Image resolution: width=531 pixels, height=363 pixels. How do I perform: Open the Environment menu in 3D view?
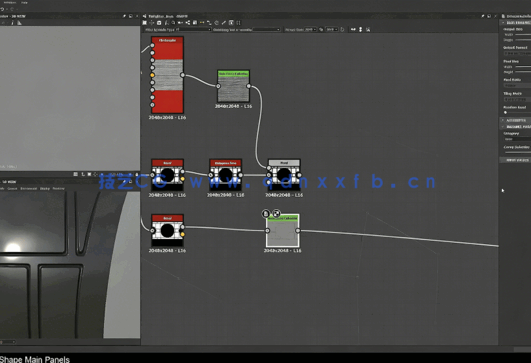[x=28, y=188]
